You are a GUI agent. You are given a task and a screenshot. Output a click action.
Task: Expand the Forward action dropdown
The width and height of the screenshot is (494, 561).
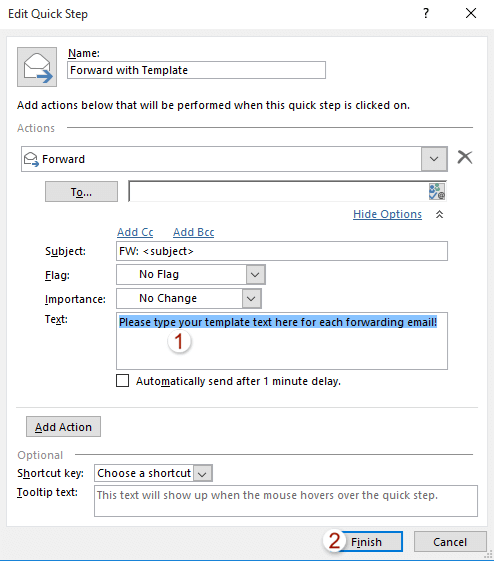tap(434, 159)
